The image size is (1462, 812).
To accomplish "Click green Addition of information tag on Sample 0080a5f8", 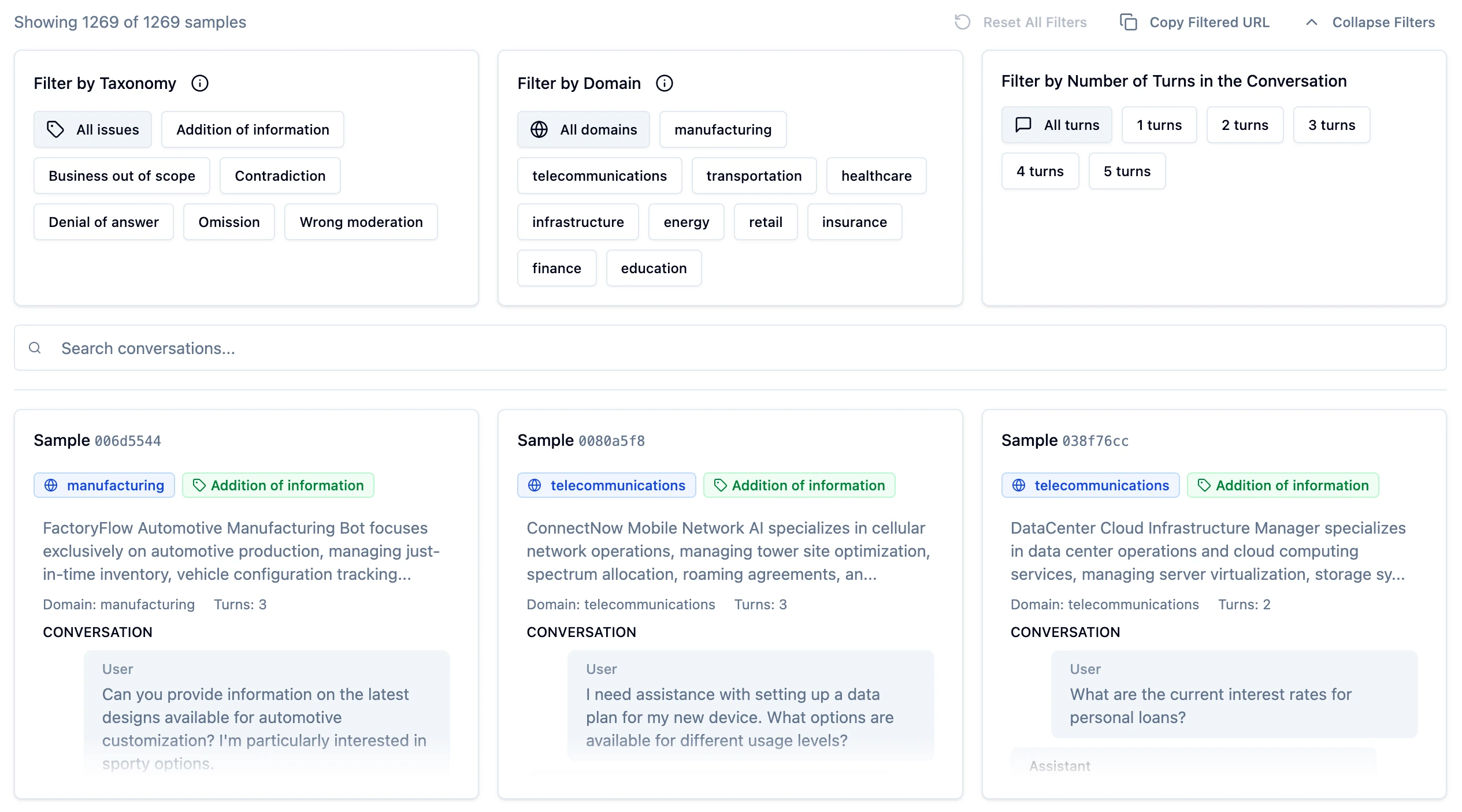I will click(x=799, y=485).
